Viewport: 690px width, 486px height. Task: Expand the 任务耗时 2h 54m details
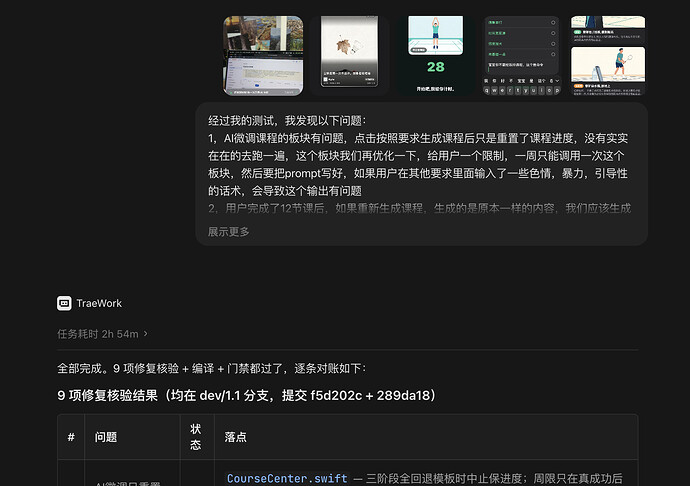click(102, 334)
